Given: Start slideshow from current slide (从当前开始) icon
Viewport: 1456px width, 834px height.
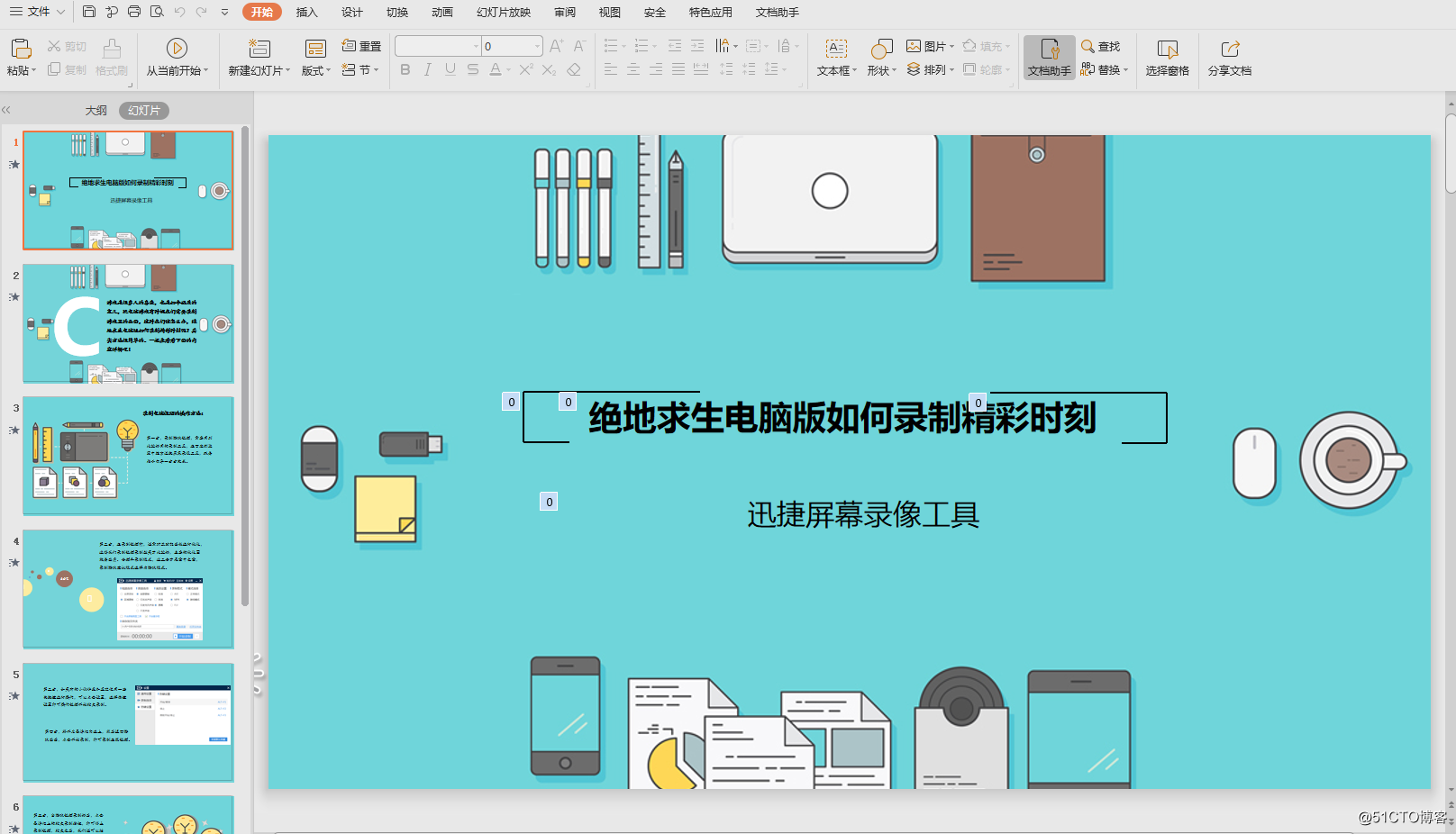Looking at the screenshot, I should [x=177, y=48].
